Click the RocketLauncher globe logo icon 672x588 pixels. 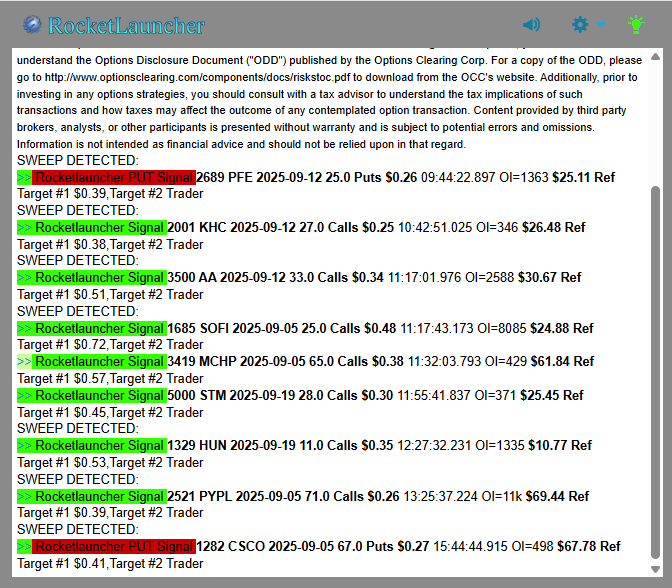tap(33, 25)
